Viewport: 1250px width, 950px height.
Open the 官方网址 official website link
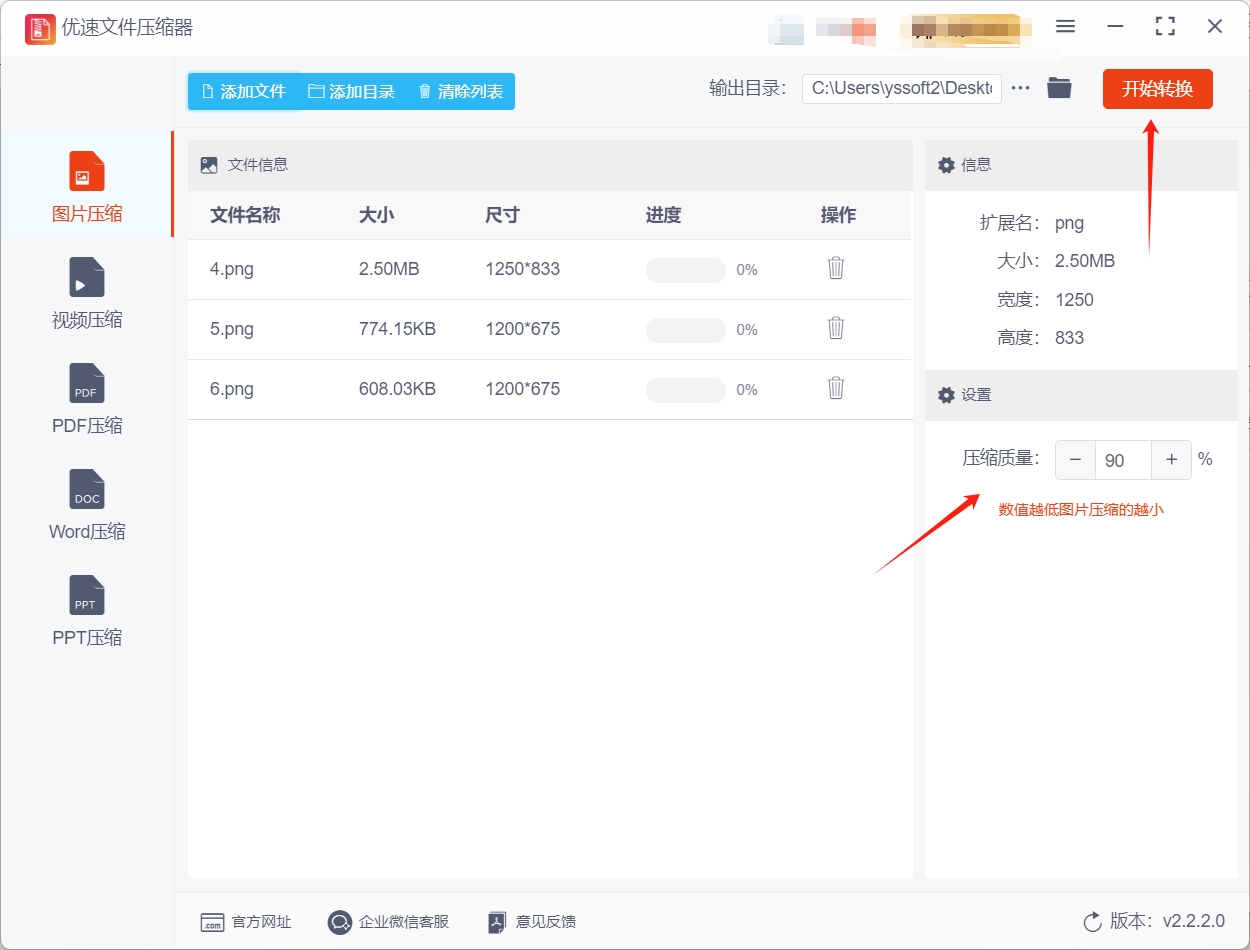246,922
